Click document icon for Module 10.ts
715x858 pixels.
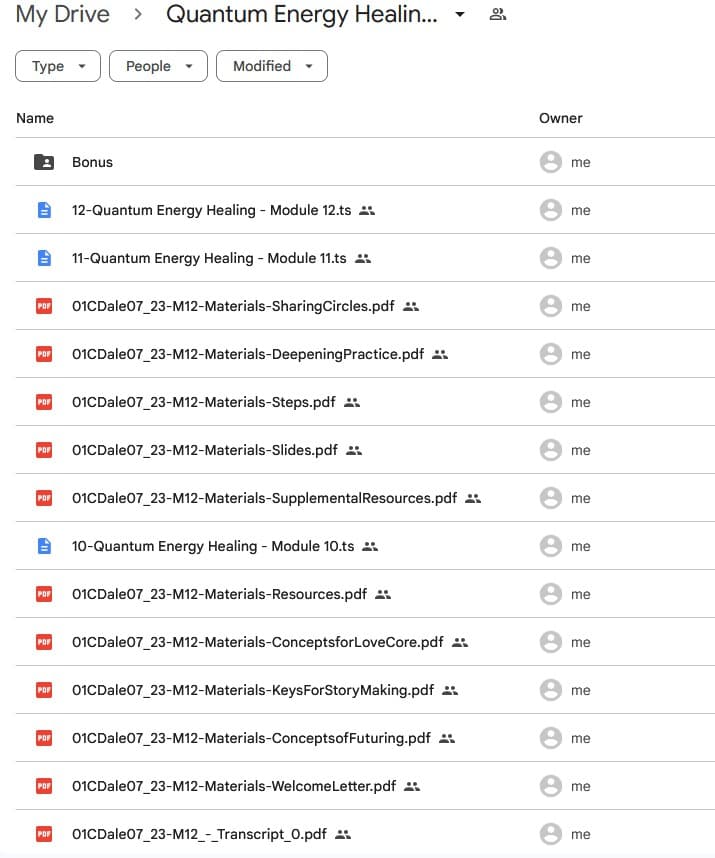[x=43, y=546]
